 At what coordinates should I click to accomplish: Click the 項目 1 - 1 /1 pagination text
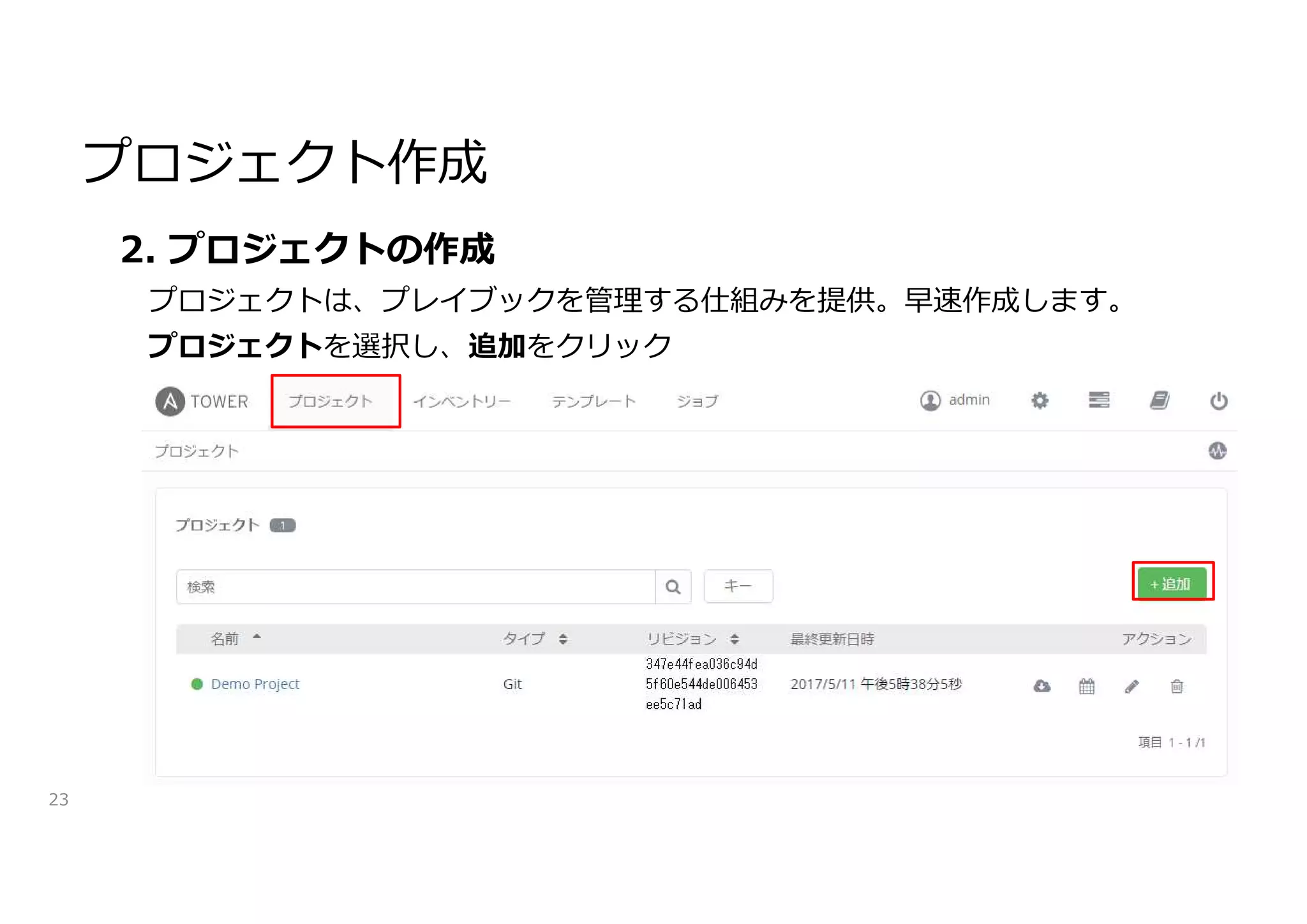pos(1172,742)
